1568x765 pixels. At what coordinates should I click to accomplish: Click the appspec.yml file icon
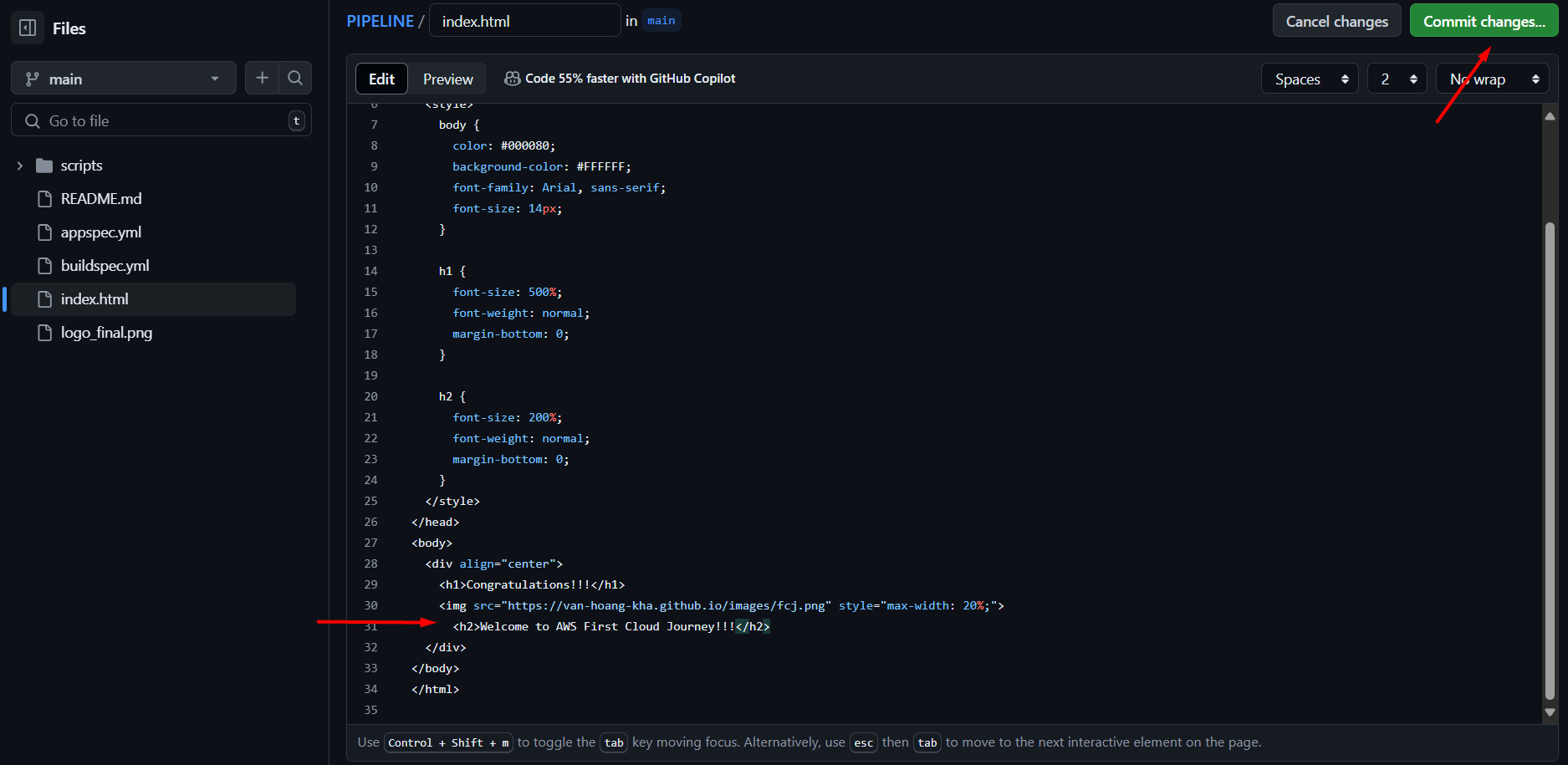pos(45,232)
